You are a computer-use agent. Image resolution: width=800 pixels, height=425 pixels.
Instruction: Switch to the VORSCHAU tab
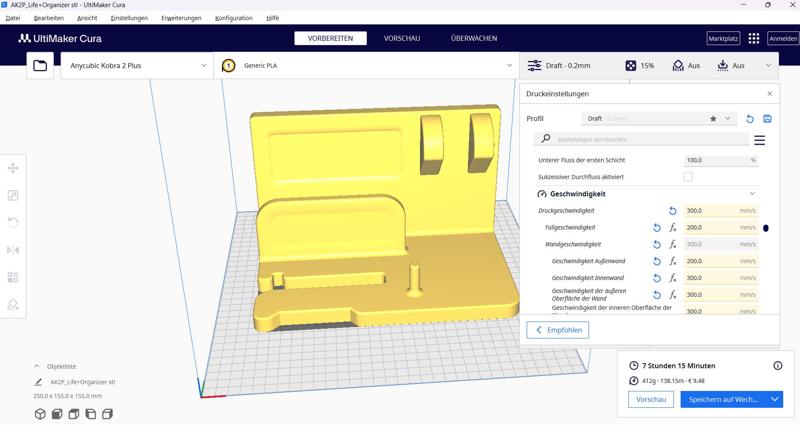(x=402, y=38)
